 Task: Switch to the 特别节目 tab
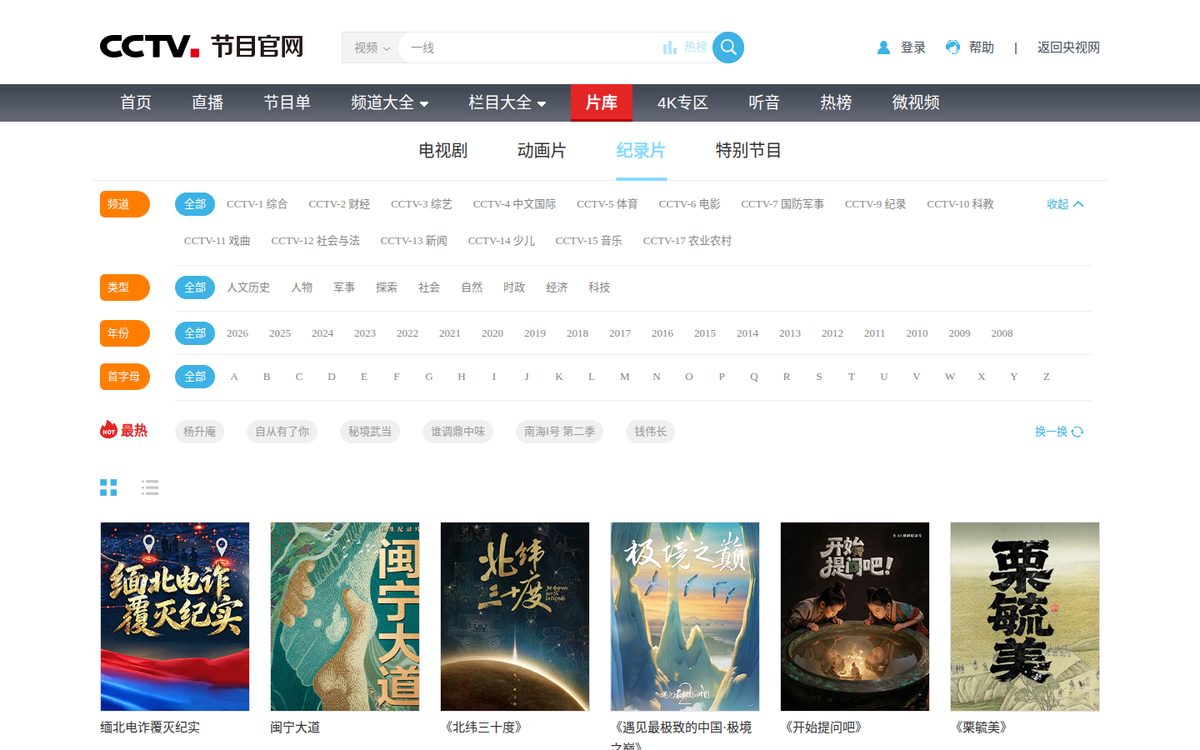(748, 151)
